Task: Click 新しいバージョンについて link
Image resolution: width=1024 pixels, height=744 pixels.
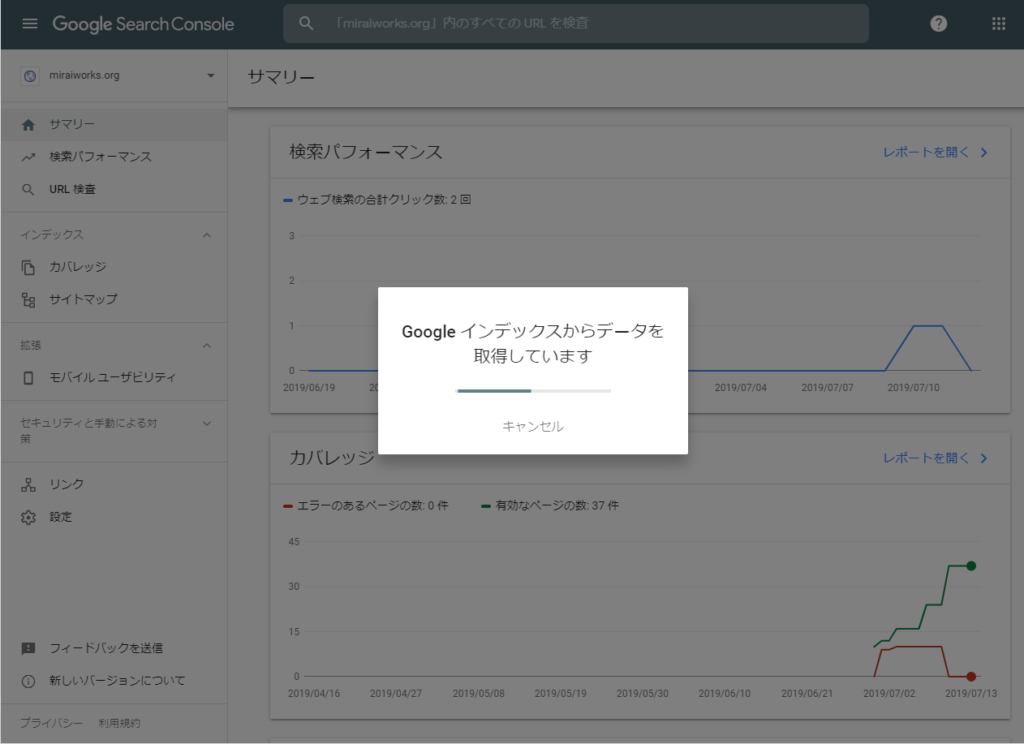Action: [x=117, y=681]
